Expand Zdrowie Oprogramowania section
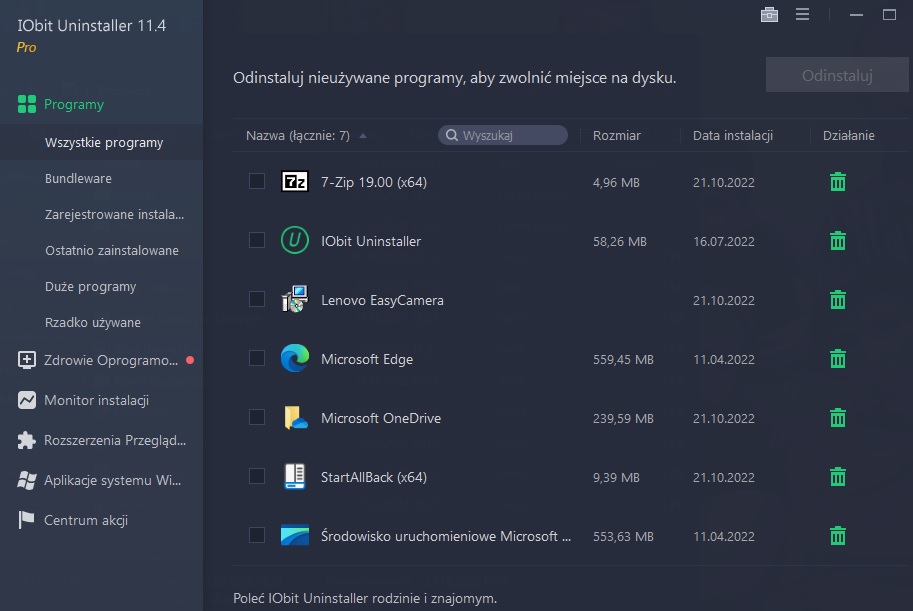Screen dimensions: 913x611 pyautogui.click(x=110, y=360)
